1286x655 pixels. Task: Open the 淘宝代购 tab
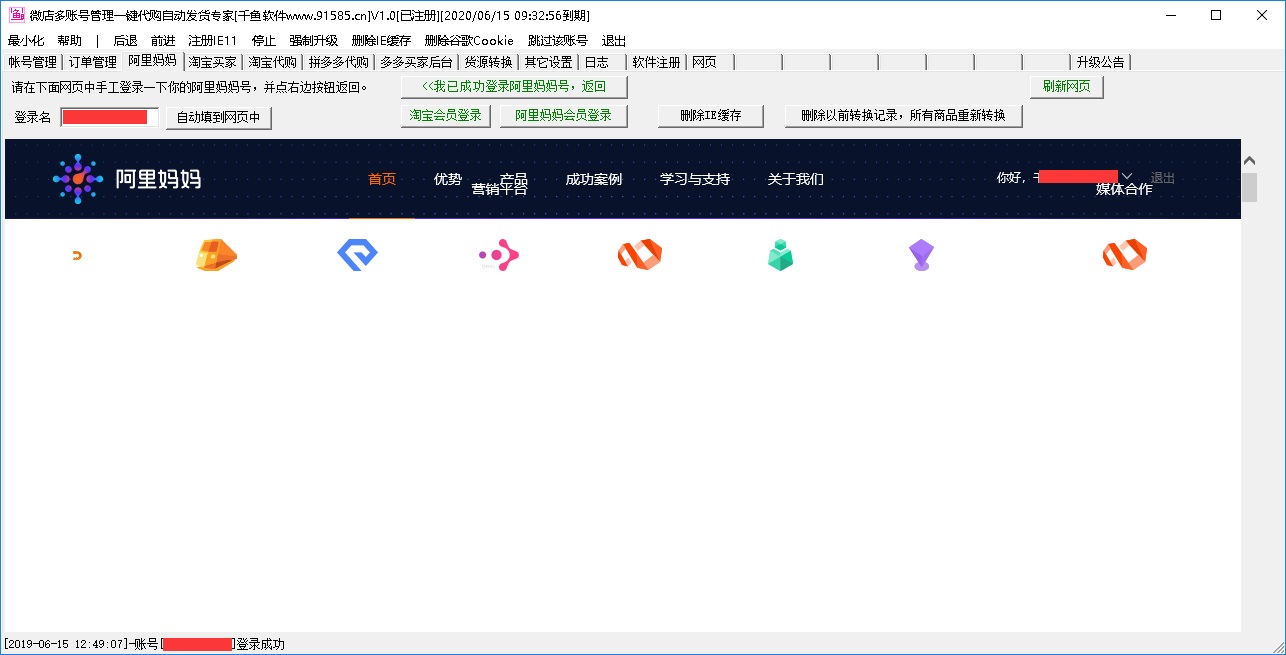273,62
